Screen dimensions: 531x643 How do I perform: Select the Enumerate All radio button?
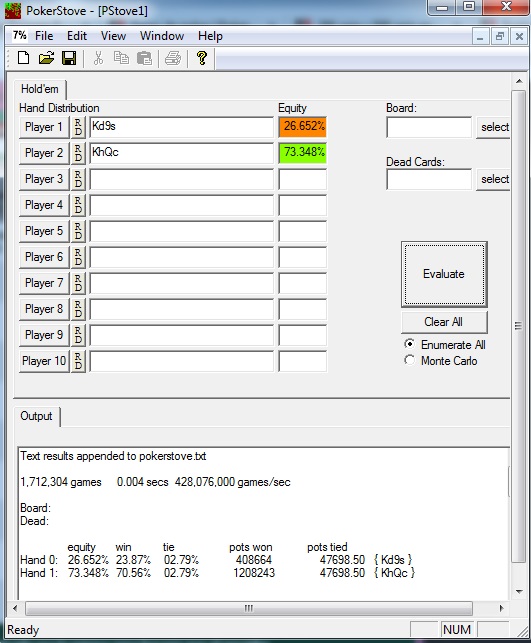tap(409, 344)
